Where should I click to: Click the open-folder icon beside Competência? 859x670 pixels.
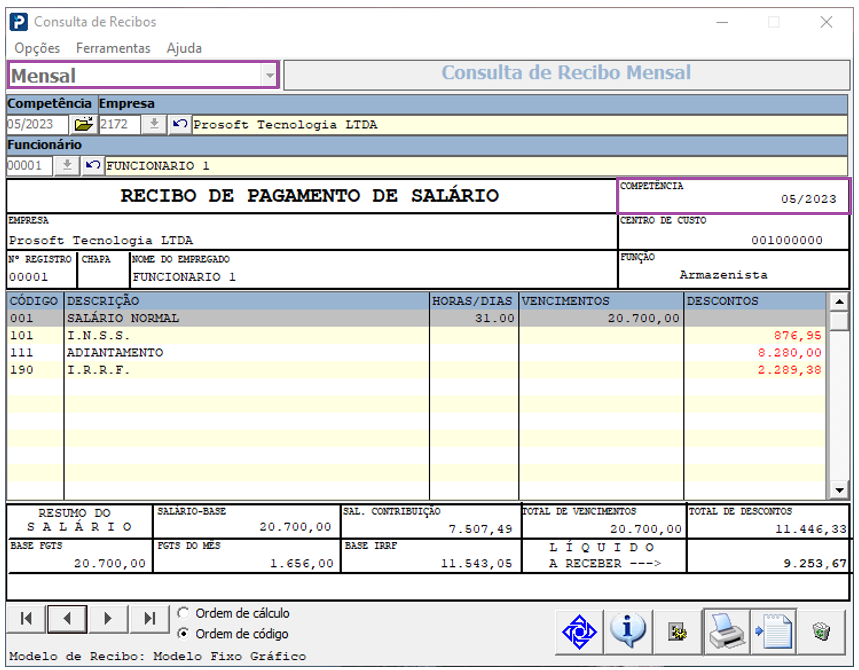point(83,124)
